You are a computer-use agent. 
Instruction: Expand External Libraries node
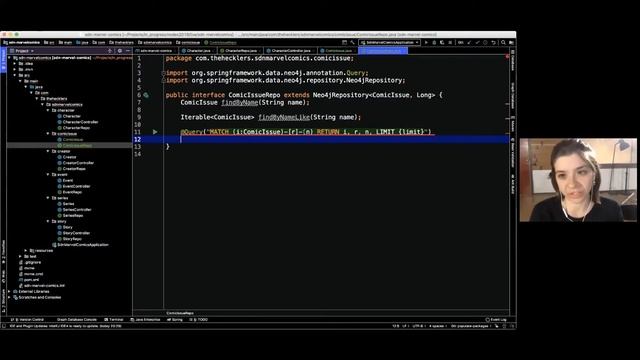9,291
